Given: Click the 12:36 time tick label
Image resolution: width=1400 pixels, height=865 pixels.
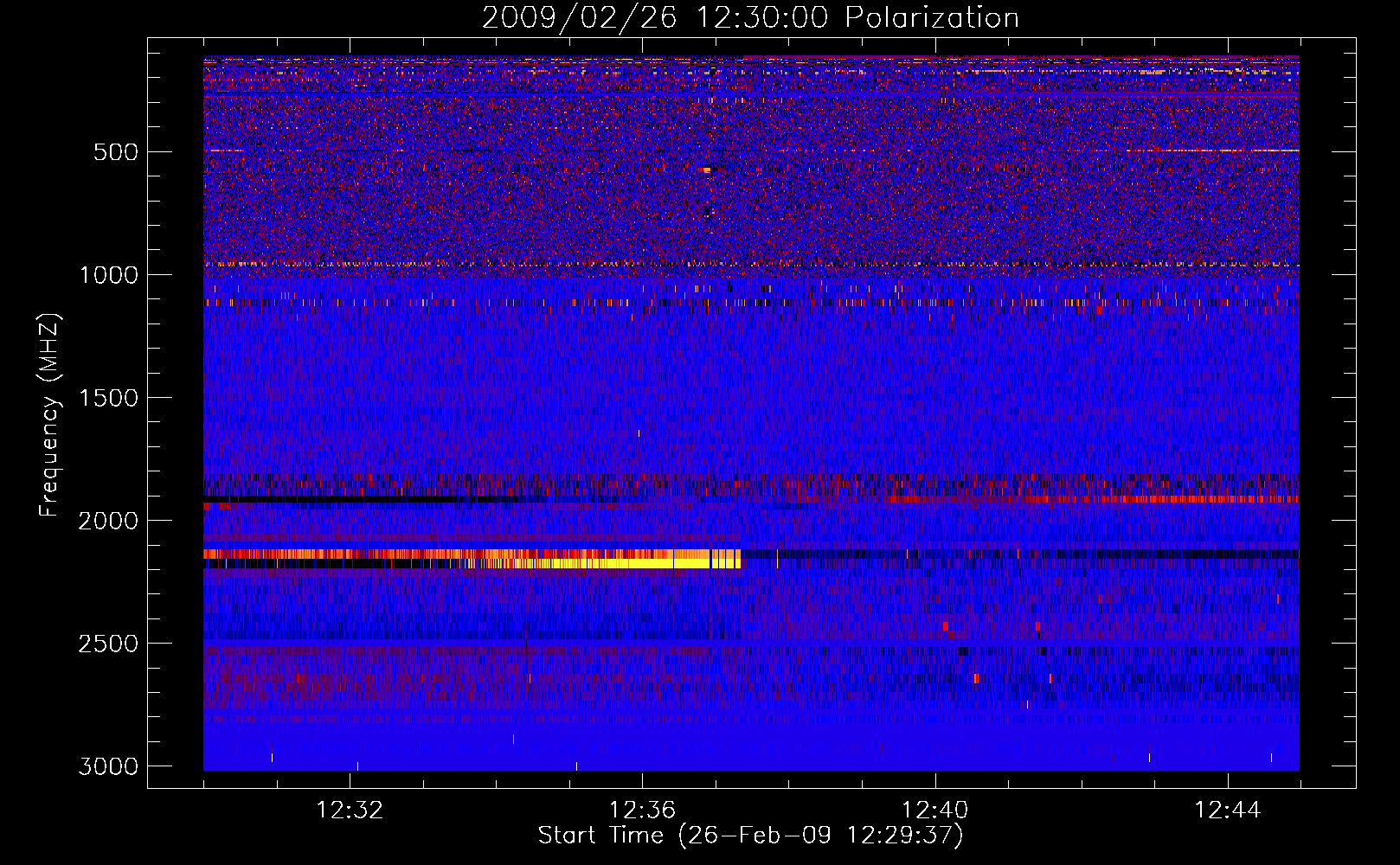Looking at the screenshot, I should [642, 811].
